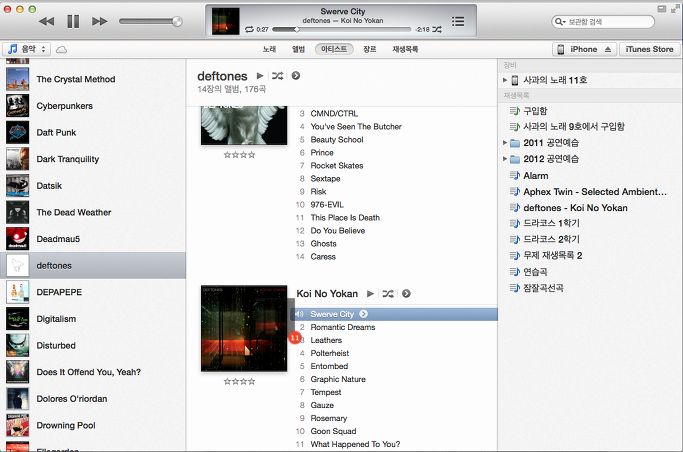The width and height of the screenshot is (683, 452).
Task: Open the 드라코스 1학기 playlist
Action: click(551, 223)
